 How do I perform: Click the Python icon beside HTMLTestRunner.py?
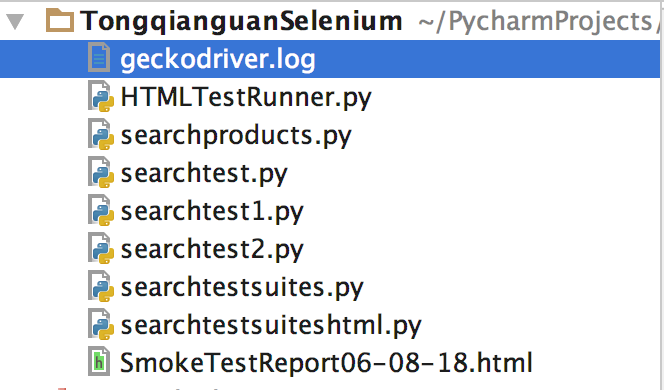(x=100, y=97)
